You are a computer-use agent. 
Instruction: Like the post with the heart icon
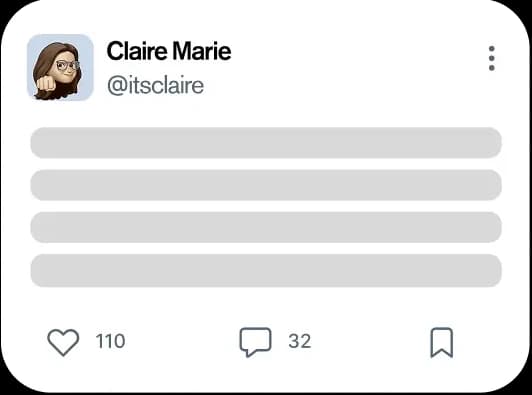tap(63, 342)
